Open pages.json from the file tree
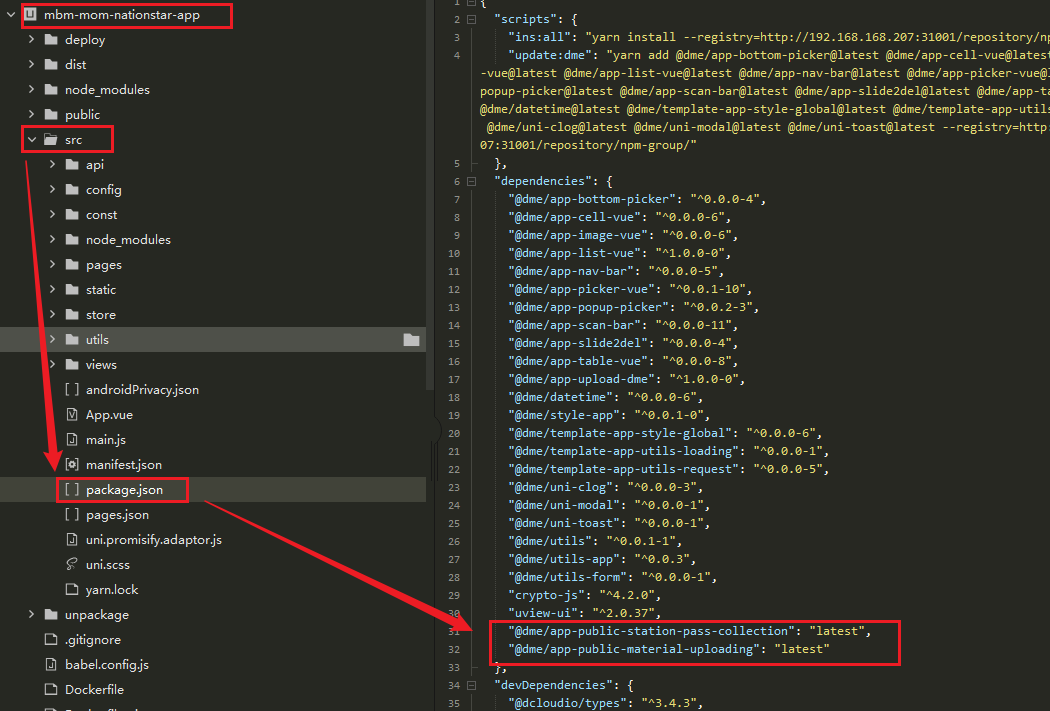Viewport: 1050px width, 711px height. point(117,515)
